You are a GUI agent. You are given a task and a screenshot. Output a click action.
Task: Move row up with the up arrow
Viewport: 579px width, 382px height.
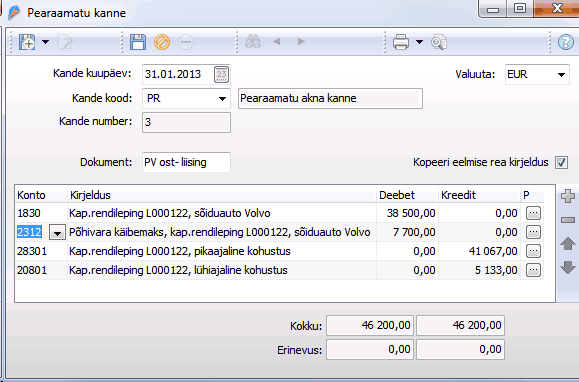point(568,244)
